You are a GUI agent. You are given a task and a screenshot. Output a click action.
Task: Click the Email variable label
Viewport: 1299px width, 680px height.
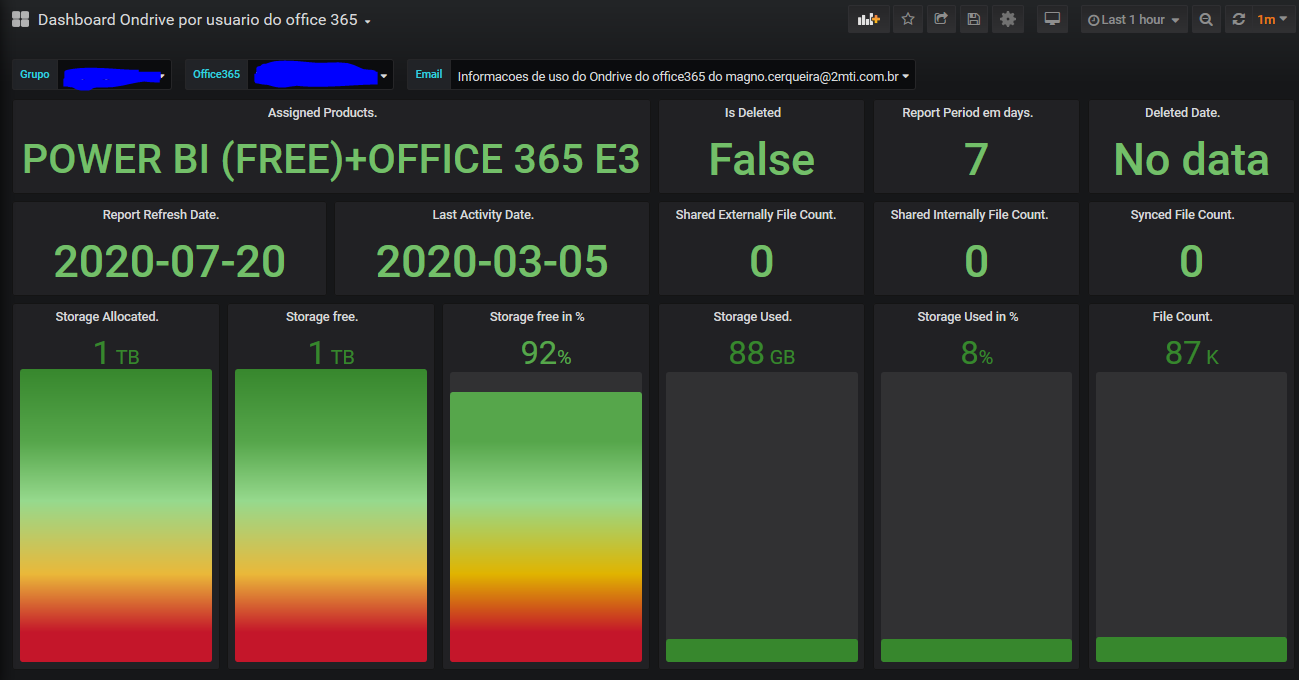pos(429,75)
